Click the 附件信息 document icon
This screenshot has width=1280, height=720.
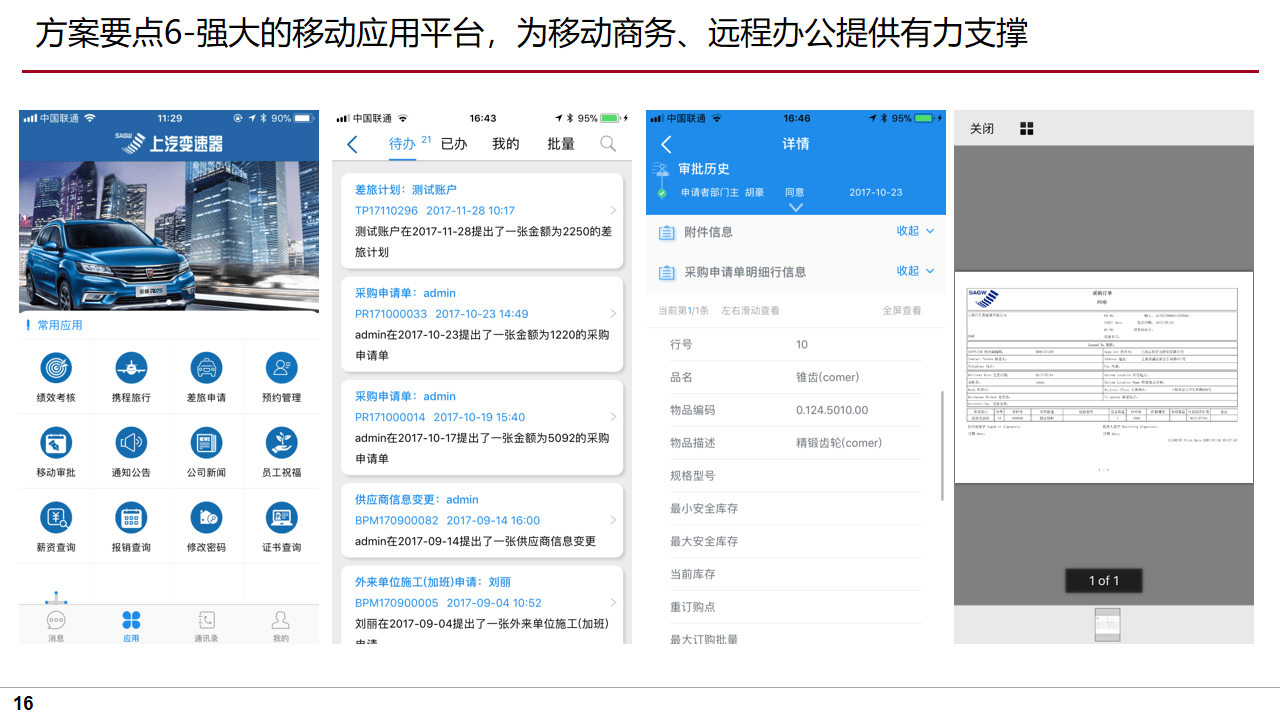(667, 232)
